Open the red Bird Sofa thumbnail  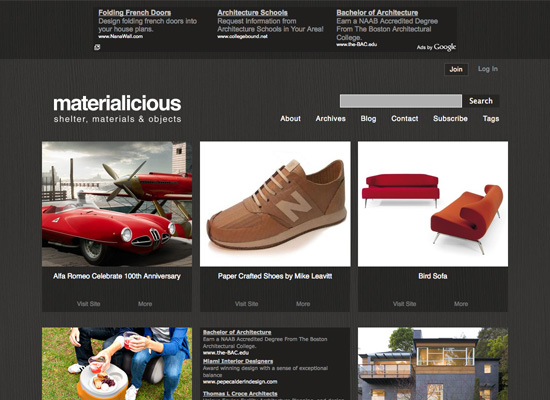(433, 204)
